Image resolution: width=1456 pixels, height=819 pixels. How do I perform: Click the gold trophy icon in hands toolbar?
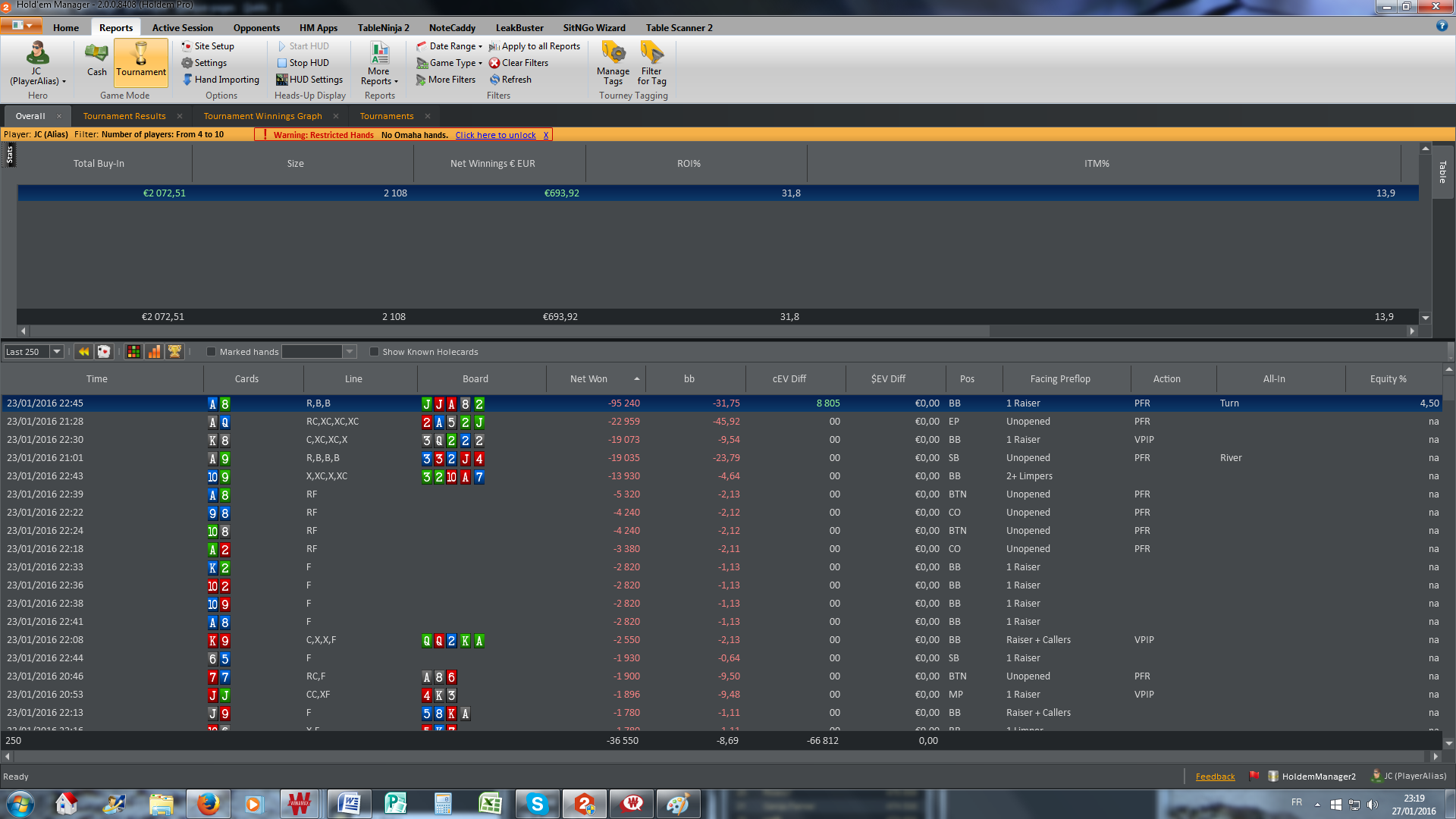[x=174, y=352]
